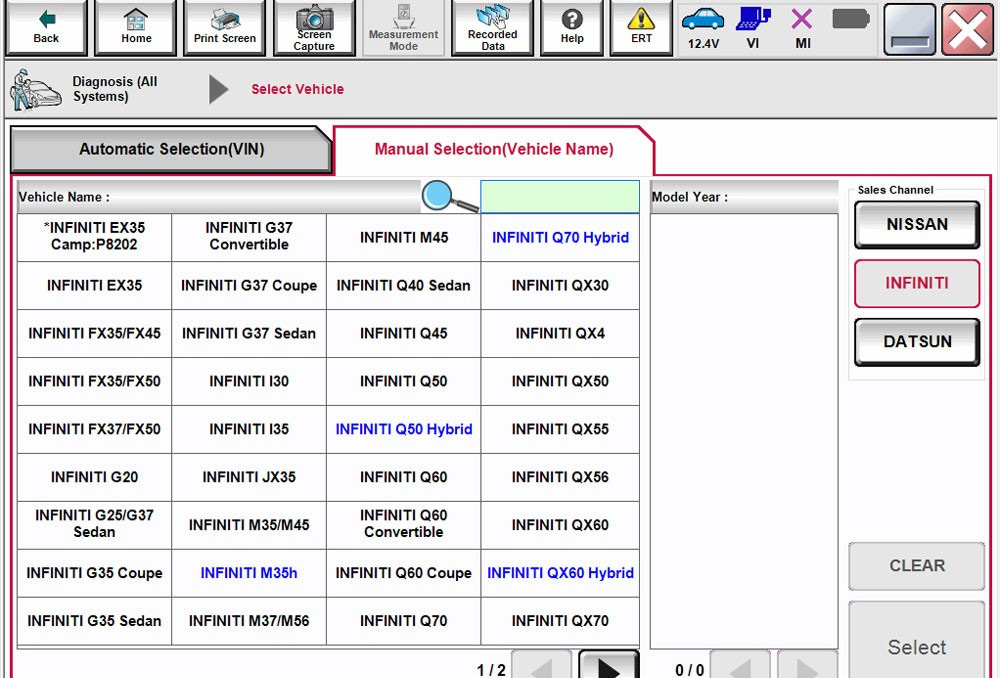Switch to Manual Selection(Vehicle Name) tab

[492, 148]
